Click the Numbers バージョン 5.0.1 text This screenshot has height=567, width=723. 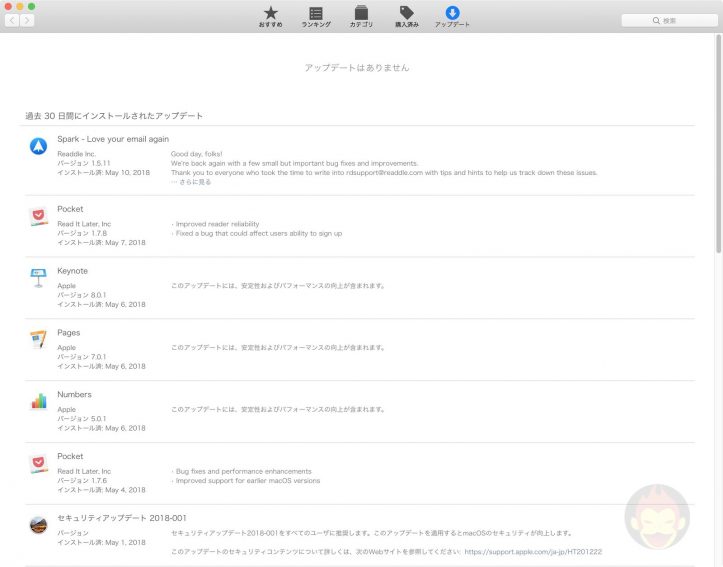click(x=82, y=419)
